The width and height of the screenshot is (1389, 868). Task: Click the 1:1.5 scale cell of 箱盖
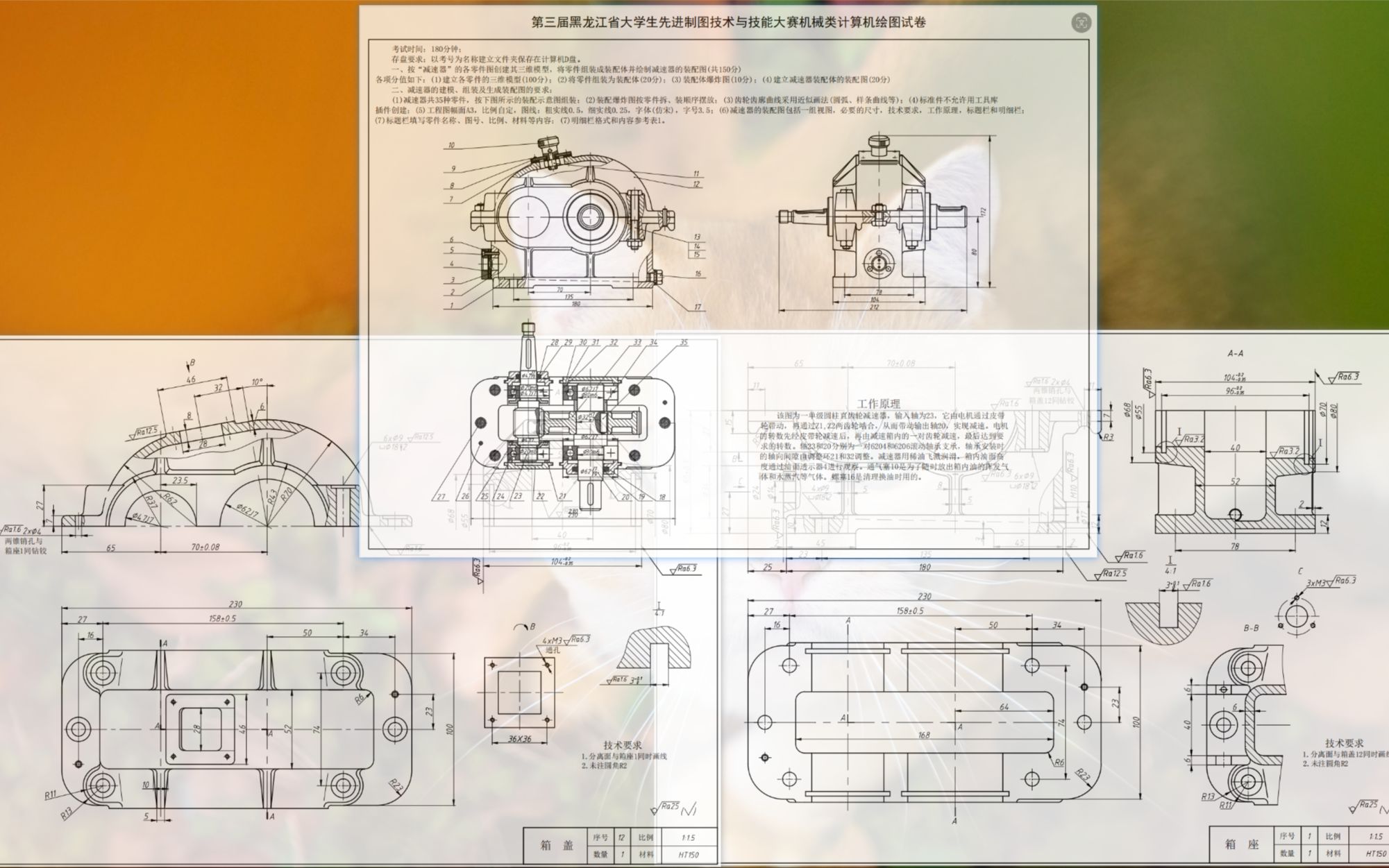(688, 837)
